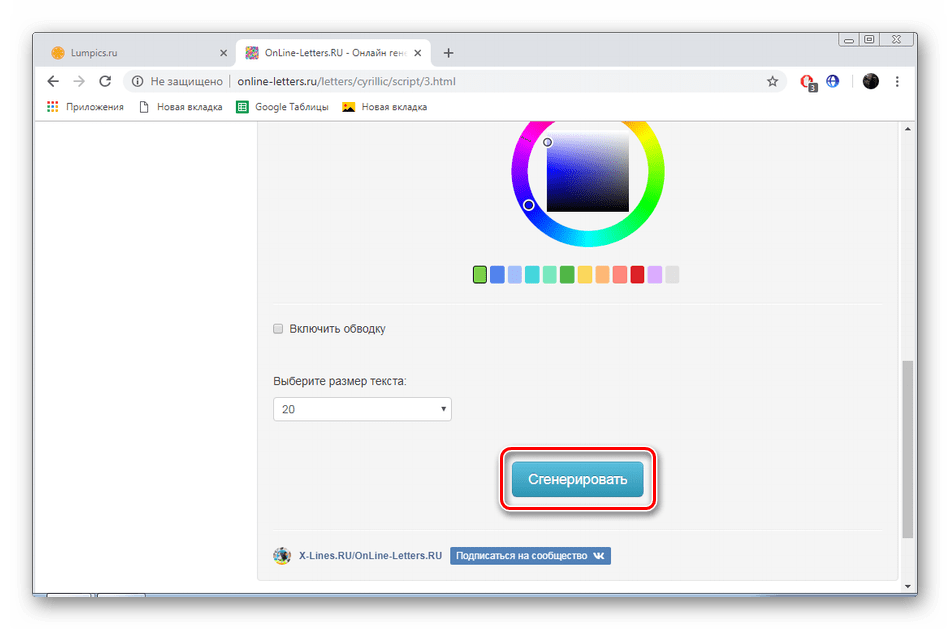Maximize the browser window
This screenshot has height=629, width=950.
(x=869, y=39)
